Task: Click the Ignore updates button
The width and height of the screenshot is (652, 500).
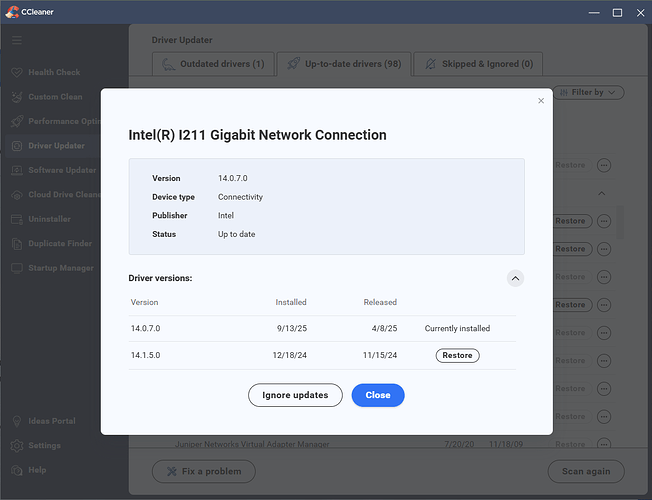Action: [x=295, y=395]
